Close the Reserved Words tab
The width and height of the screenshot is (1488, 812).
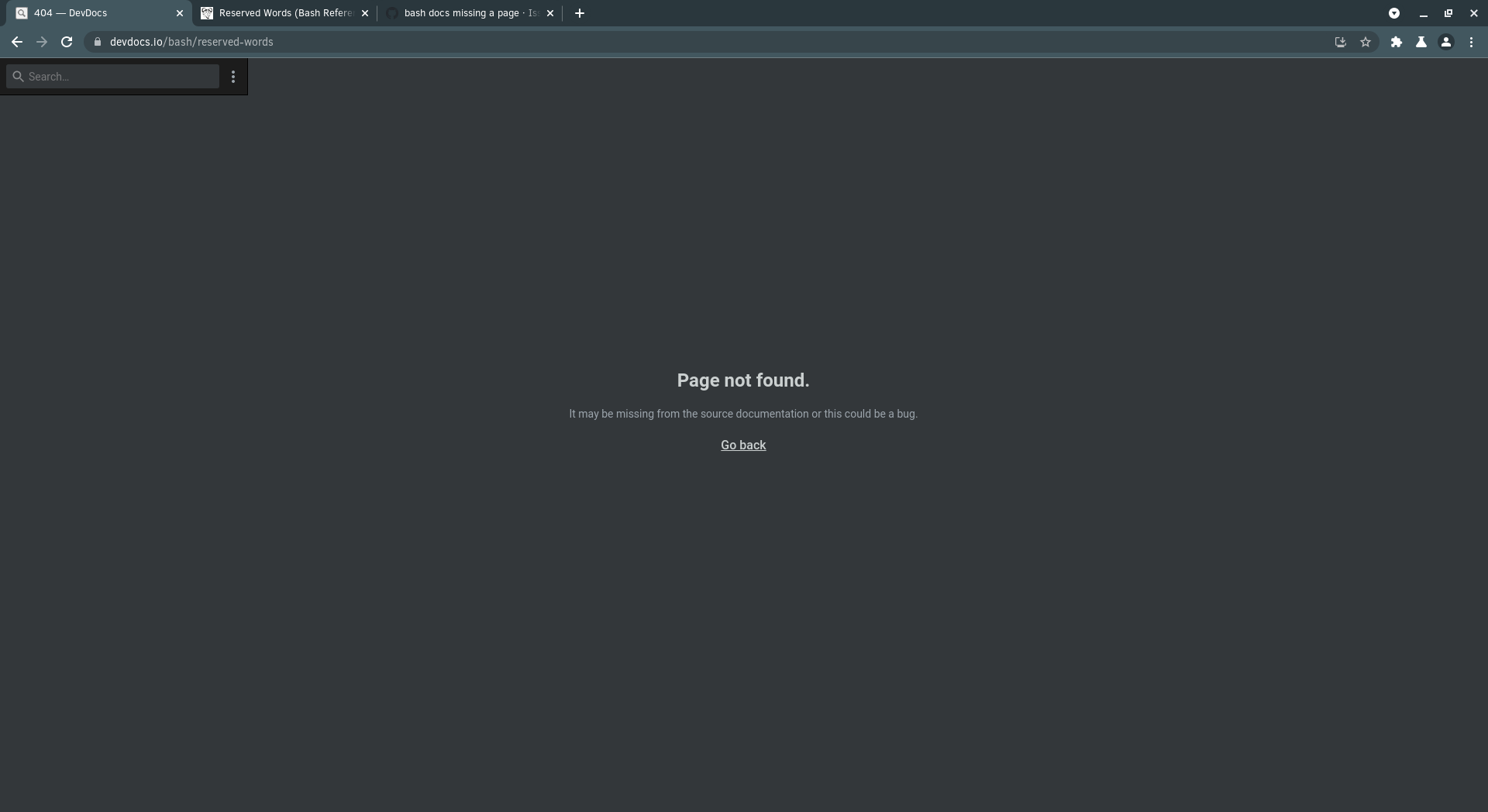tap(365, 13)
